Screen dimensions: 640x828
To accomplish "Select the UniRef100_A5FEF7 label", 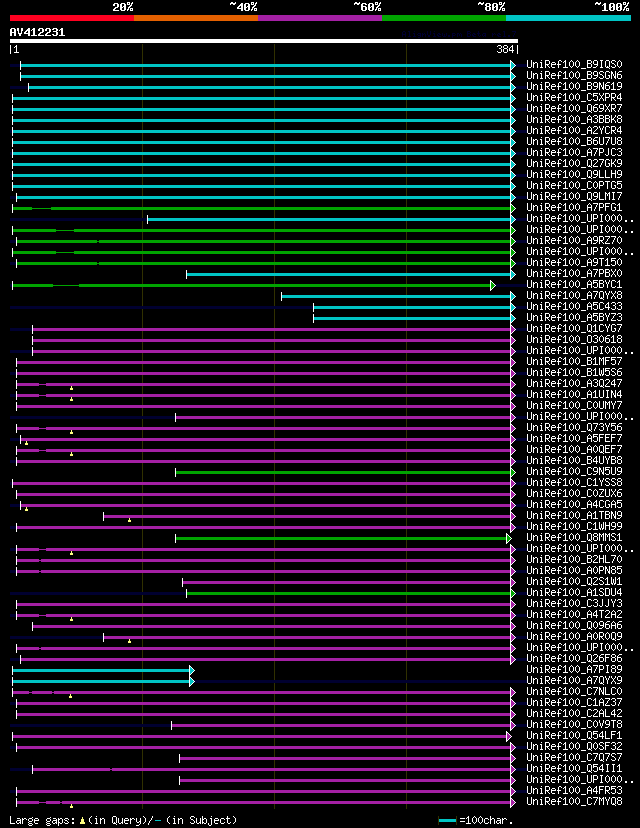I will point(574,438).
